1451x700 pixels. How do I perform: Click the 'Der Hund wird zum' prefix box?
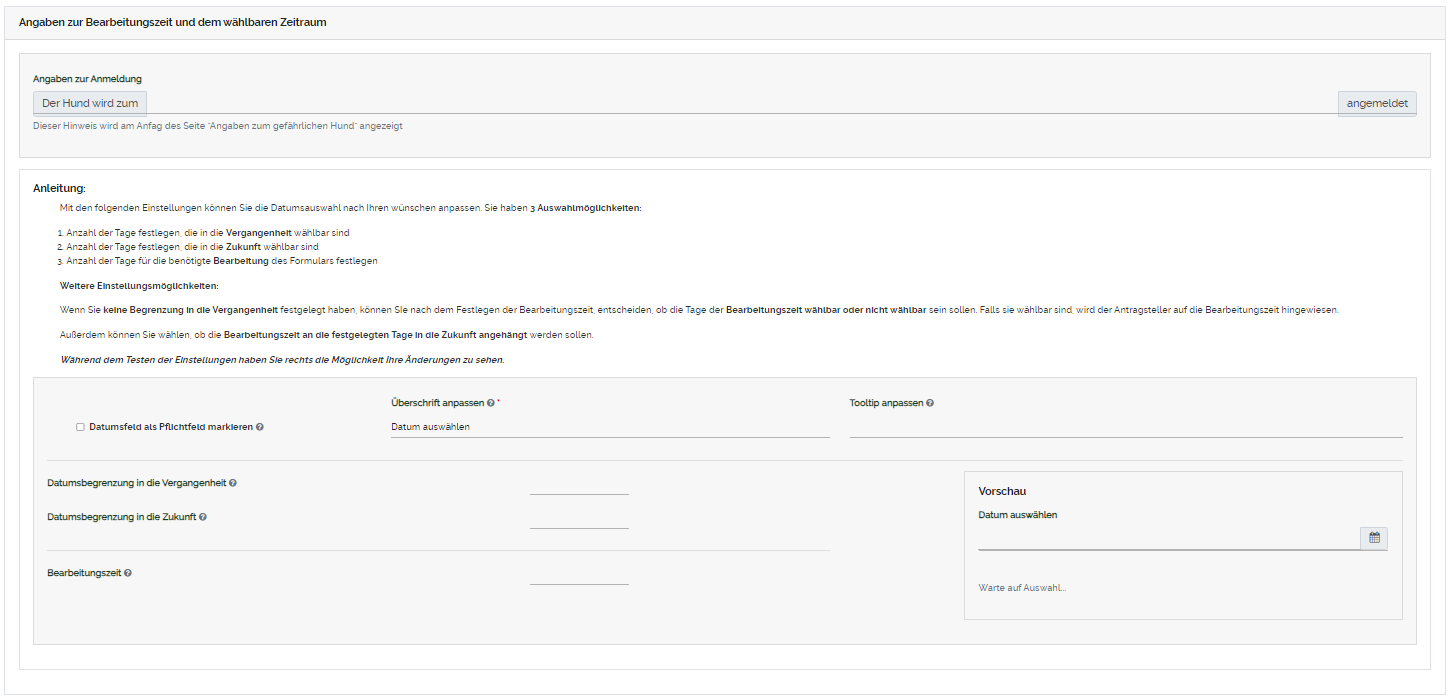click(x=90, y=103)
